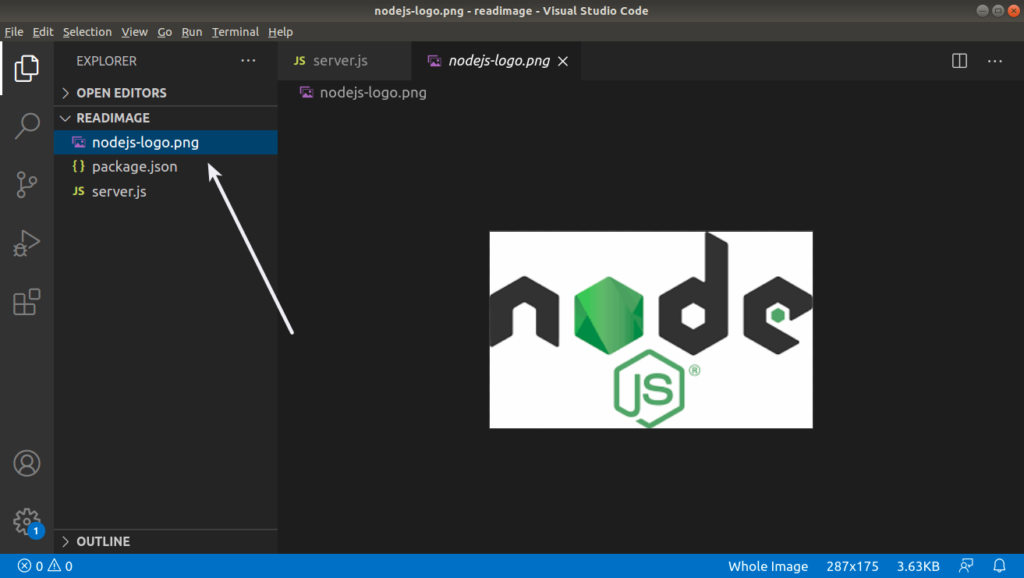The height and width of the screenshot is (578, 1024).
Task: Select package.json in the Explorer
Action: pos(135,166)
